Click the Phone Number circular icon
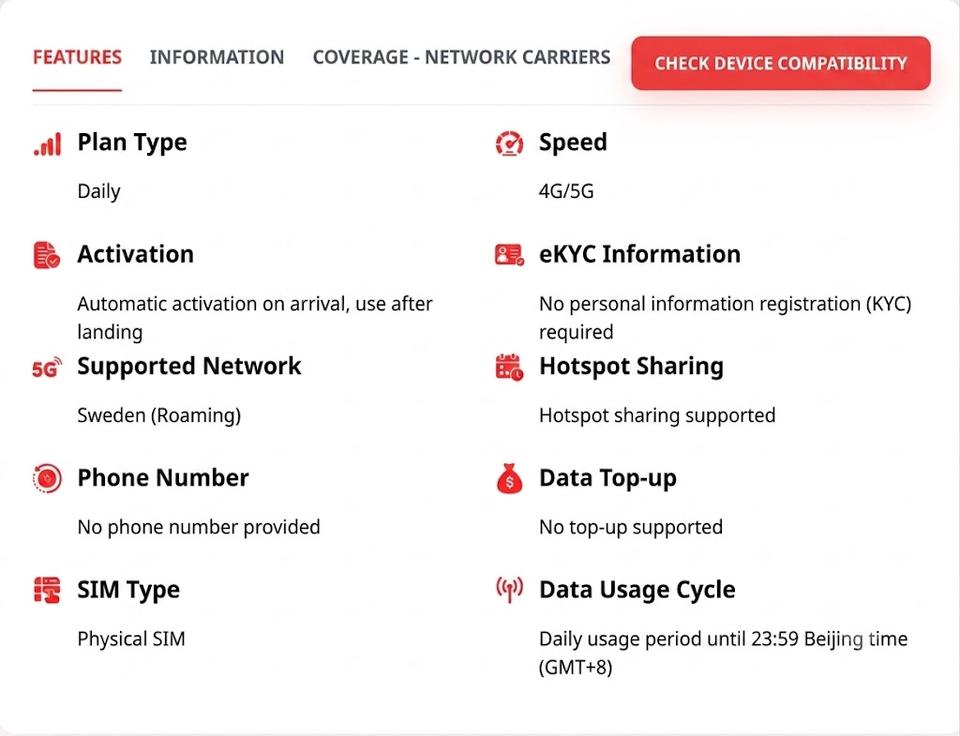The height and width of the screenshot is (736, 960). click(47, 478)
